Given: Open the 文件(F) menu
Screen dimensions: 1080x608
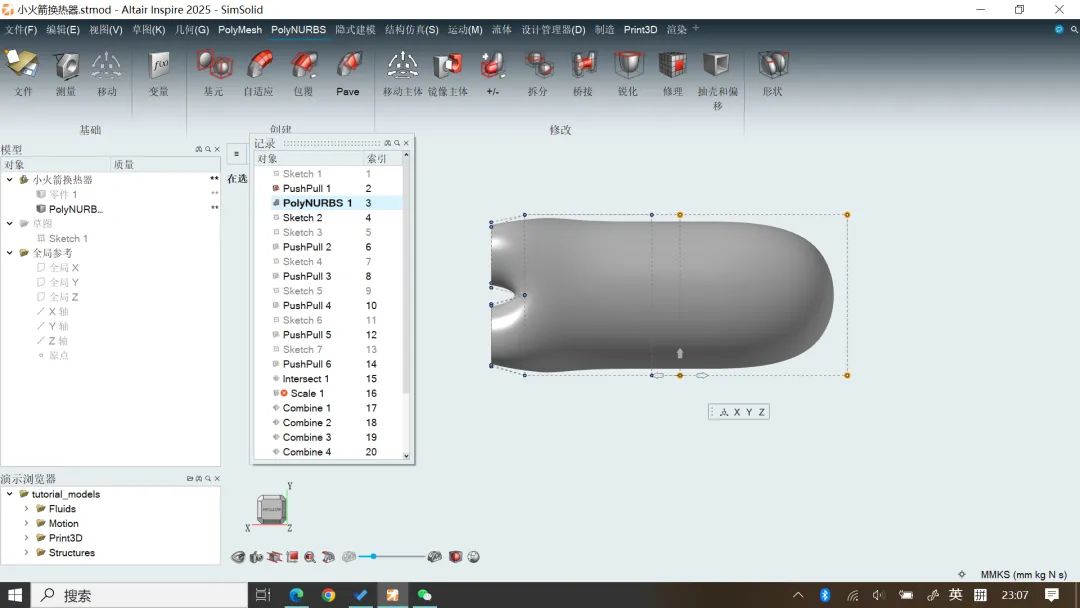Looking at the screenshot, I should (x=20, y=30).
